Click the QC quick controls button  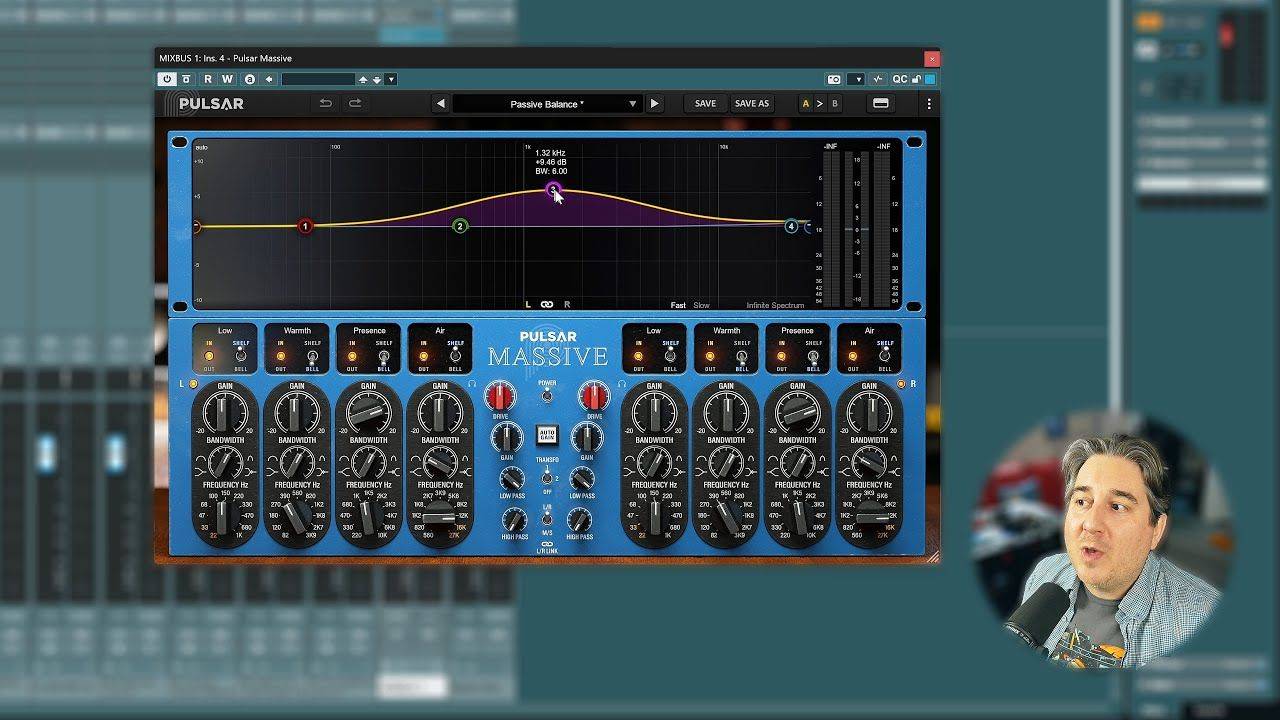(x=899, y=79)
